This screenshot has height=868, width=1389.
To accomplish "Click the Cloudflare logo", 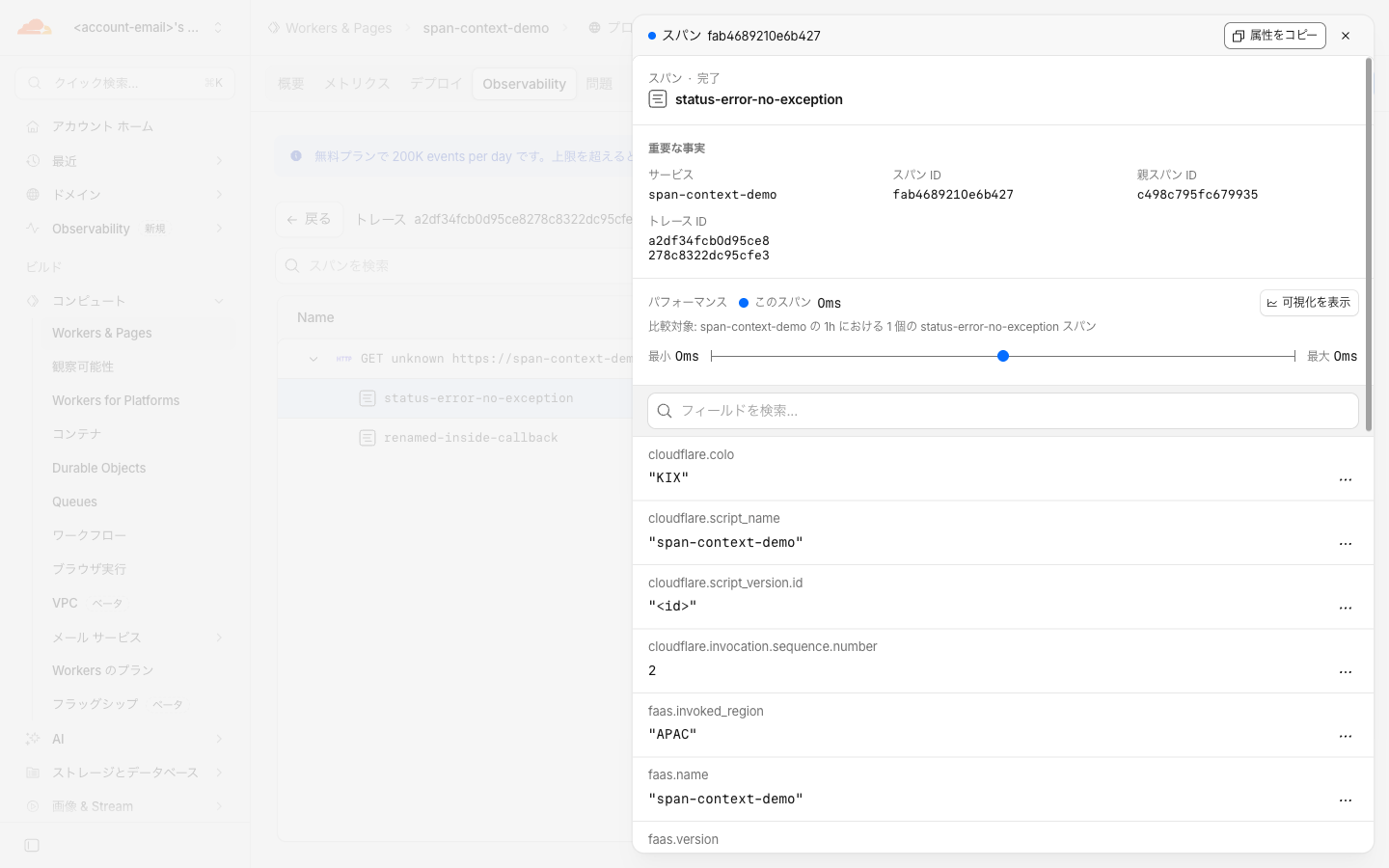I will [x=35, y=27].
